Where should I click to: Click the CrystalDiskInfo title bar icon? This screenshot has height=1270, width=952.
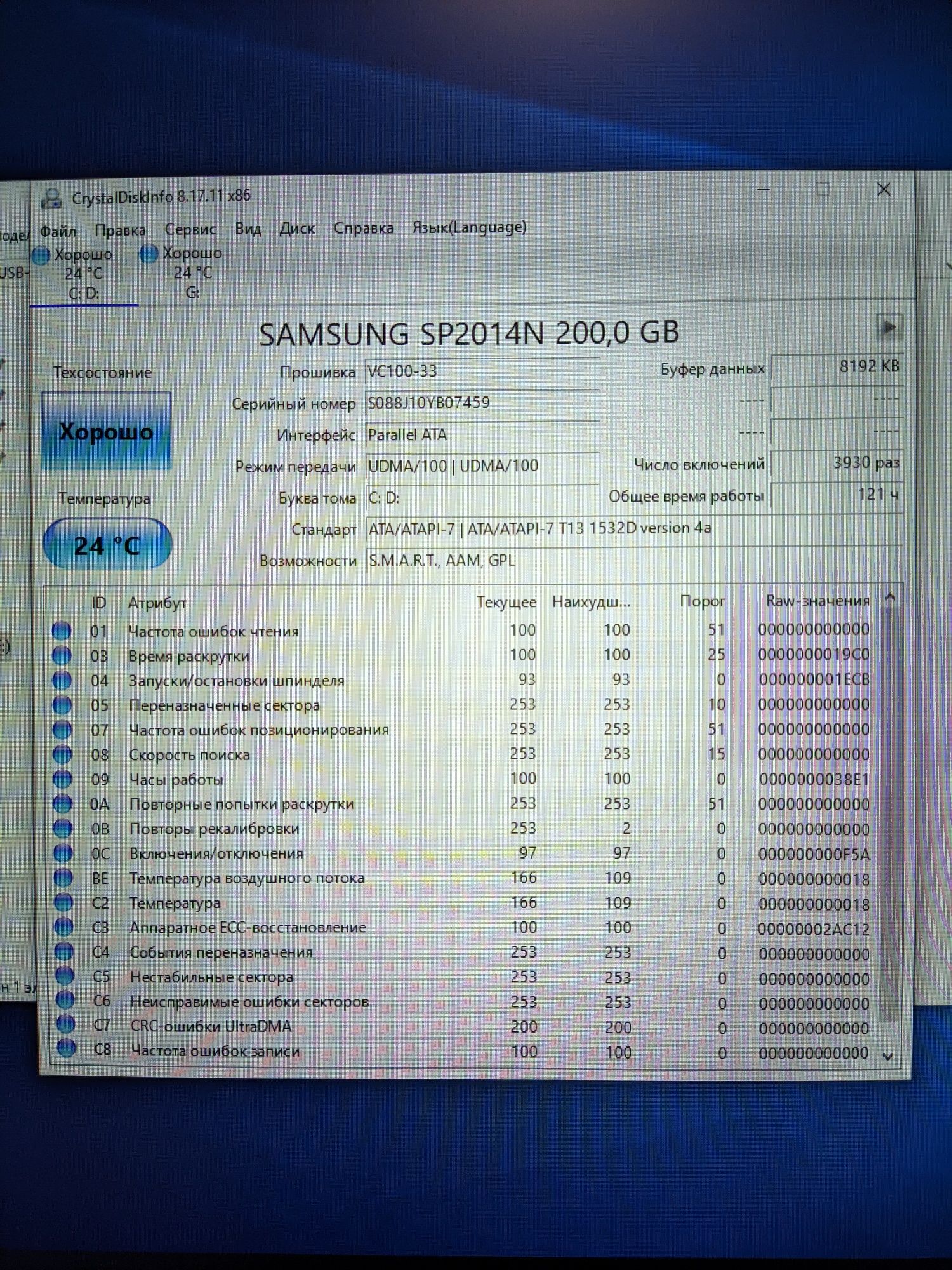coord(51,198)
